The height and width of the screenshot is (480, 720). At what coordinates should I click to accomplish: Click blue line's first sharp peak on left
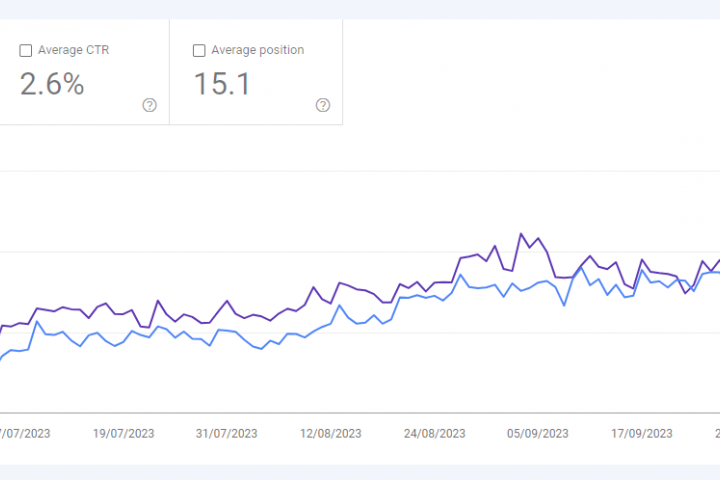click(x=37, y=321)
